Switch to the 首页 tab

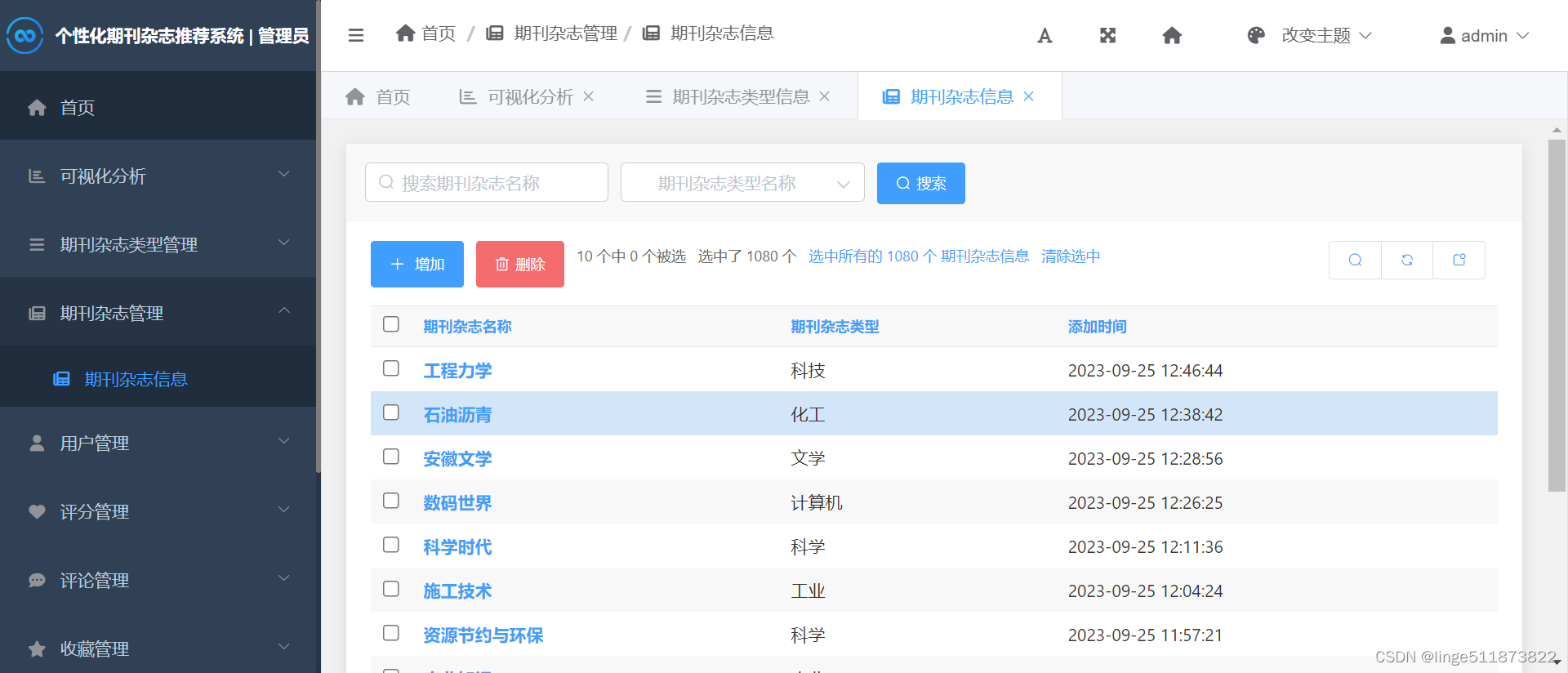click(x=378, y=96)
